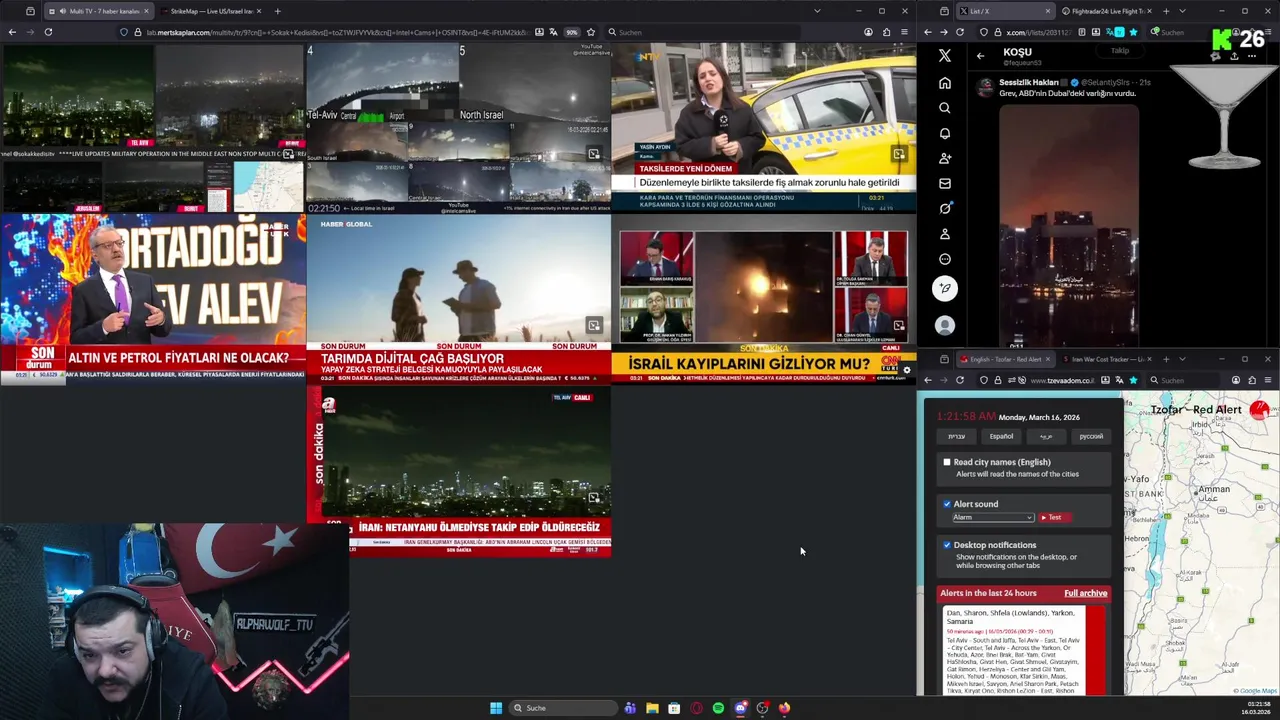Go back in the Multi TV browser window
The width and height of the screenshot is (1280, 720).
(x=12, y=32)
